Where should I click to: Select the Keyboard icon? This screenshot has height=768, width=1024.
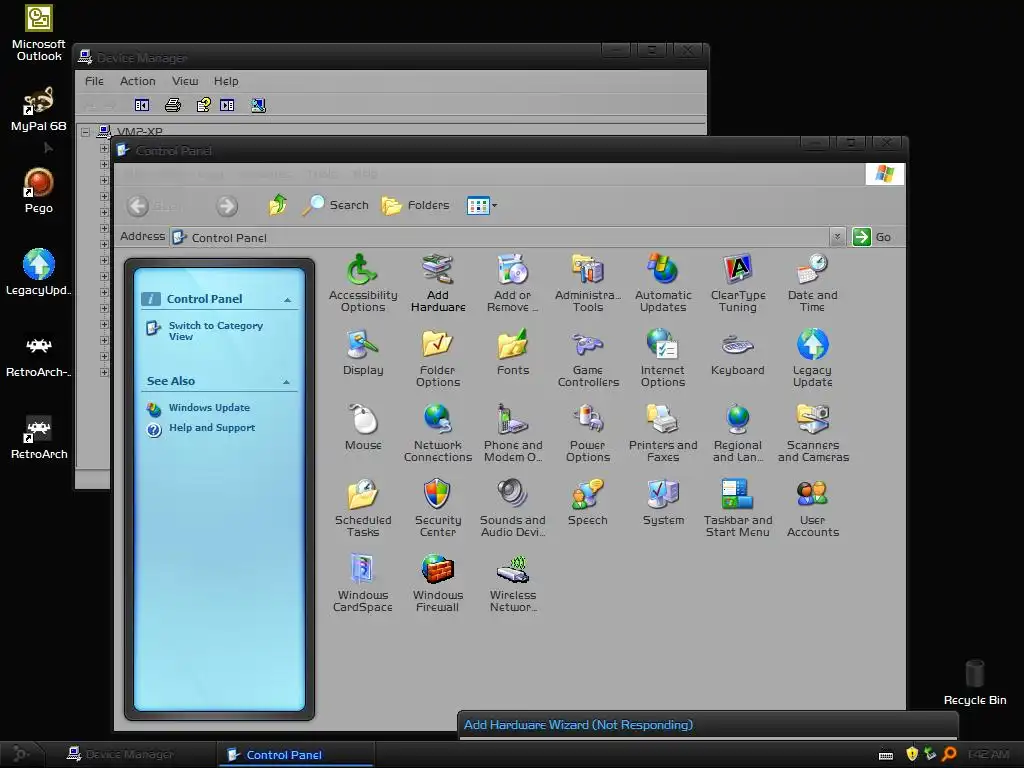[x=738, y=353]
